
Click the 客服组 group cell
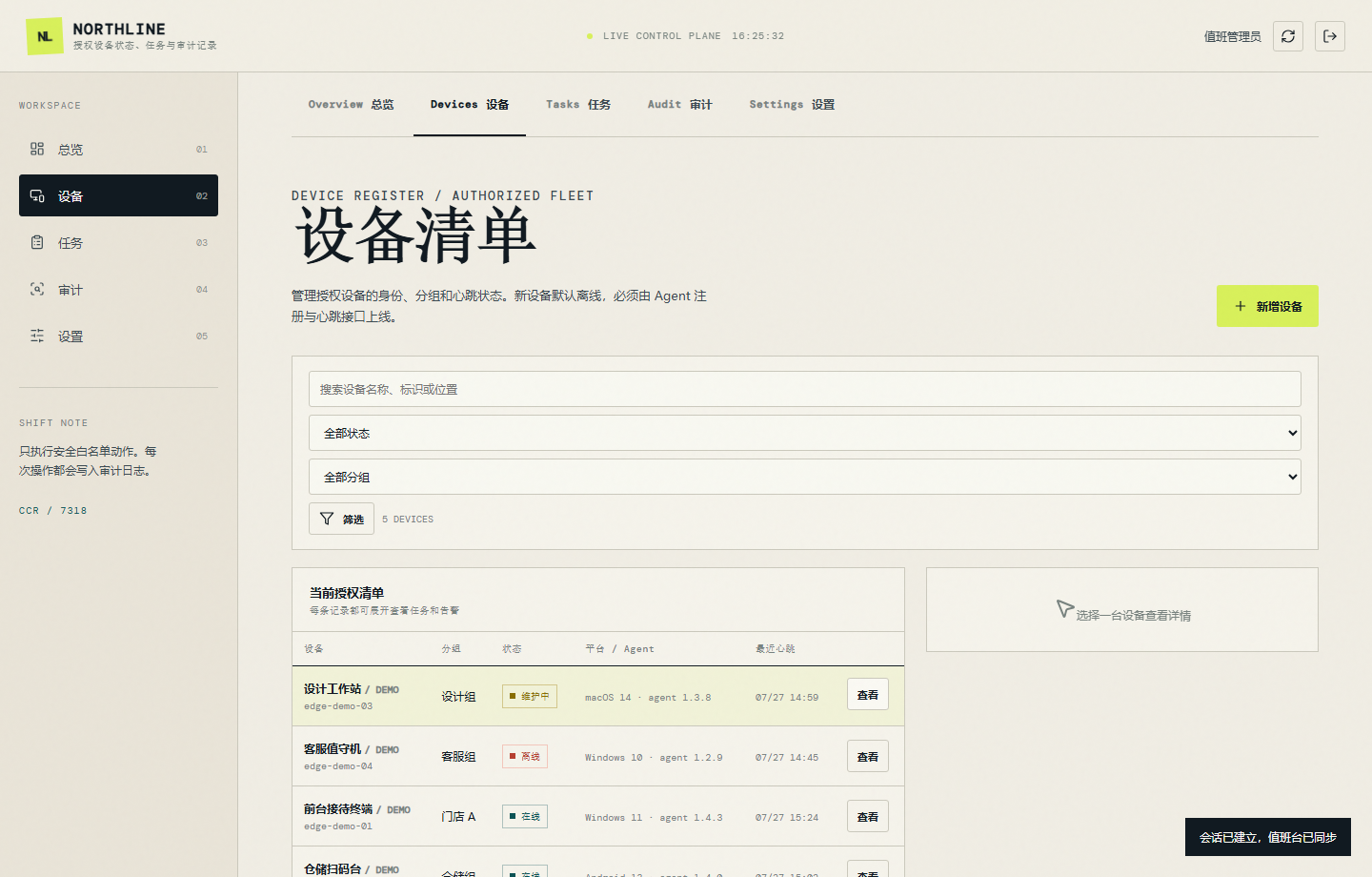(458, 757)
